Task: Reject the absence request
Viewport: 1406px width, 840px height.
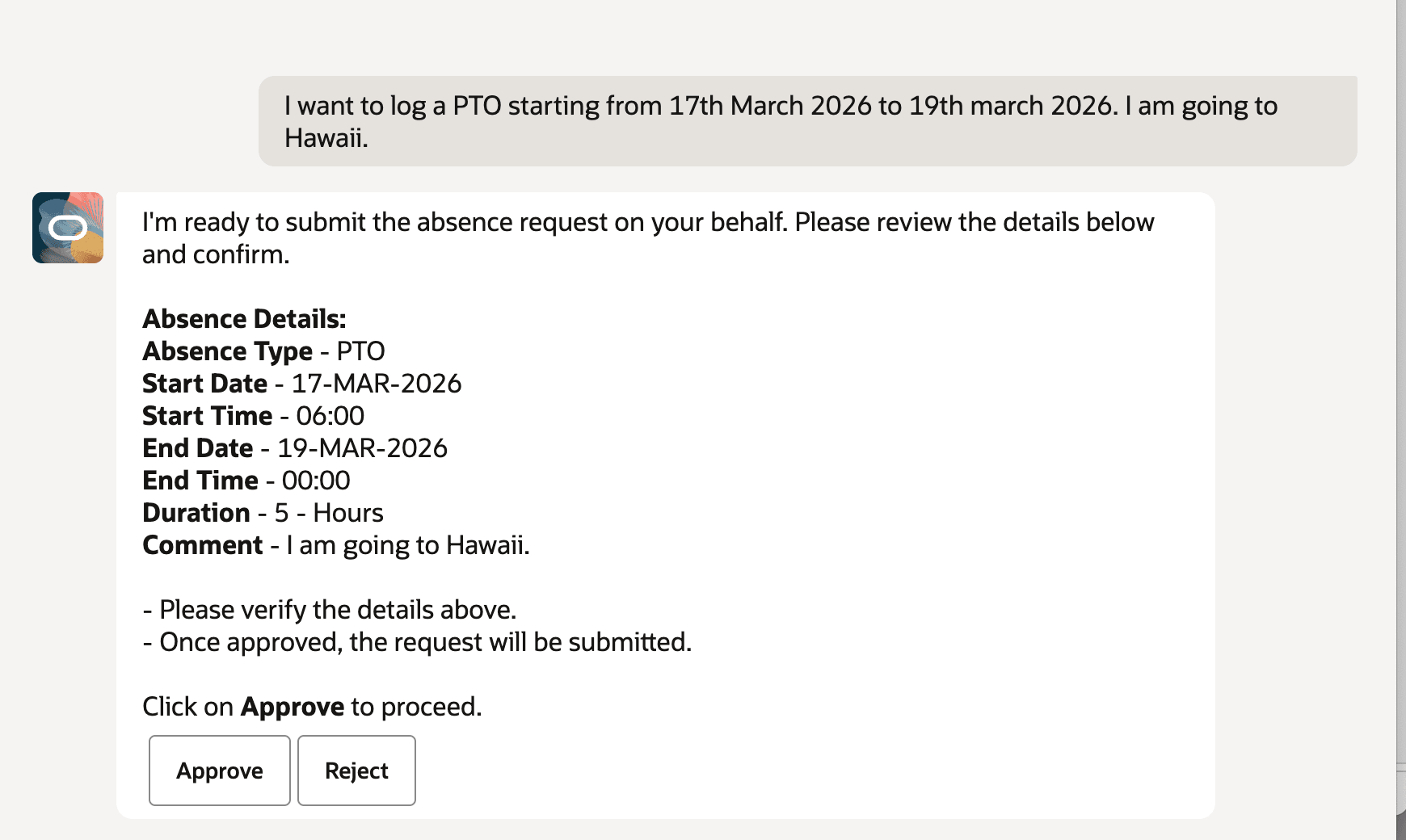Action: click(x=356, y=771)
